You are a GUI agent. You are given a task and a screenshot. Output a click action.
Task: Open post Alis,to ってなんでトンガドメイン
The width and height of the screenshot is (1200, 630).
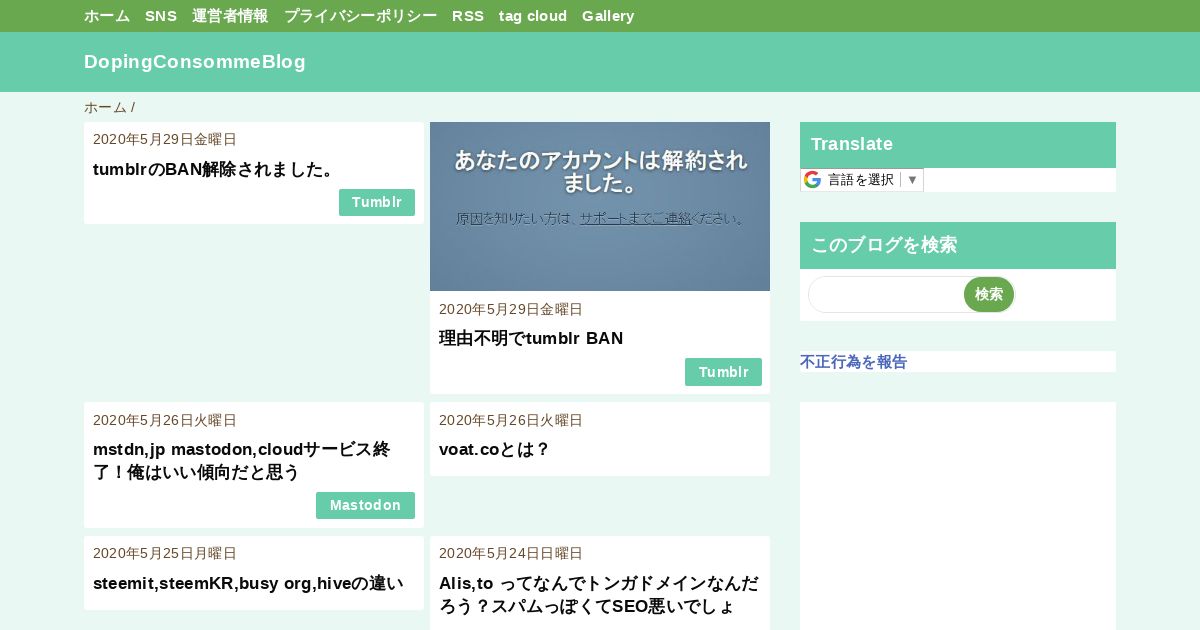tap(599, 594)
